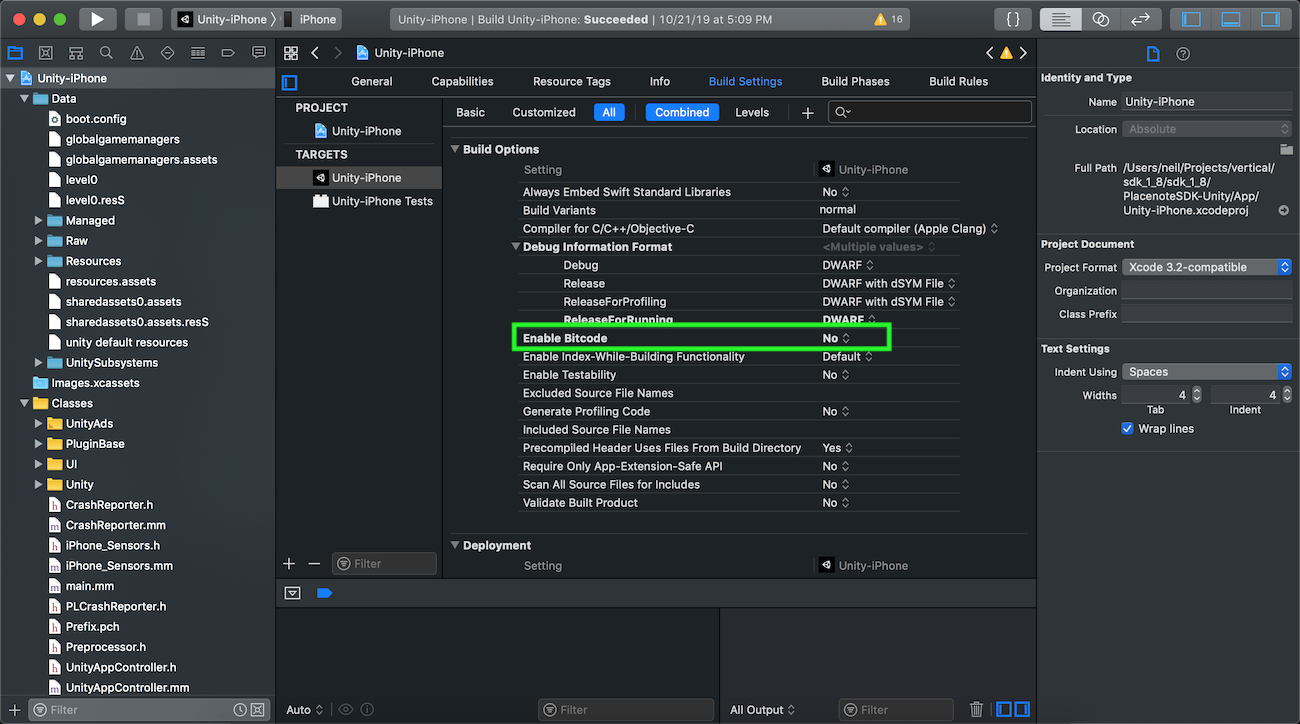Switch to the version editor

pos(1140,19)
